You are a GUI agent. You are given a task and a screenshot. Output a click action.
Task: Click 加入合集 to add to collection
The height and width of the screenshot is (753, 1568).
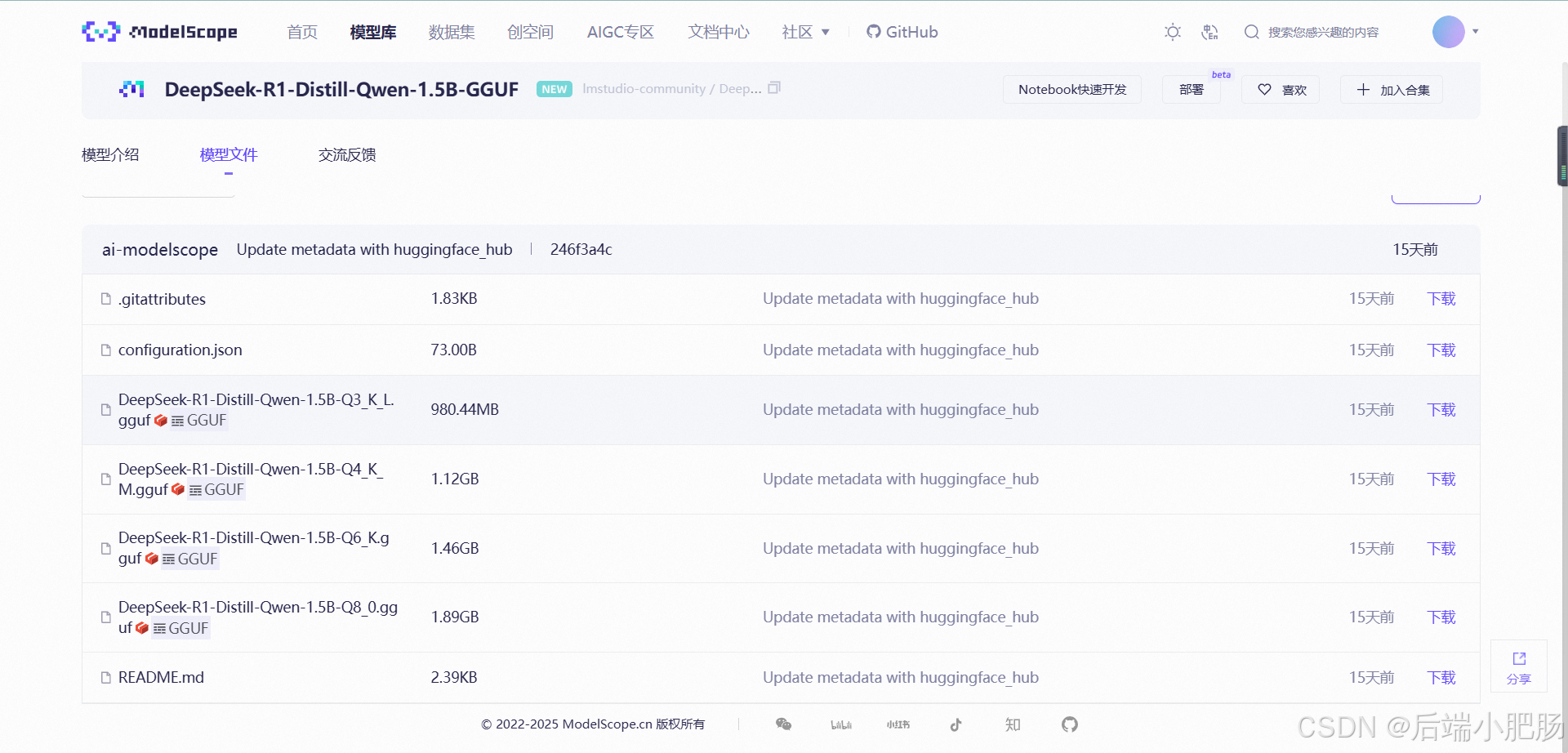point(1392,90)
